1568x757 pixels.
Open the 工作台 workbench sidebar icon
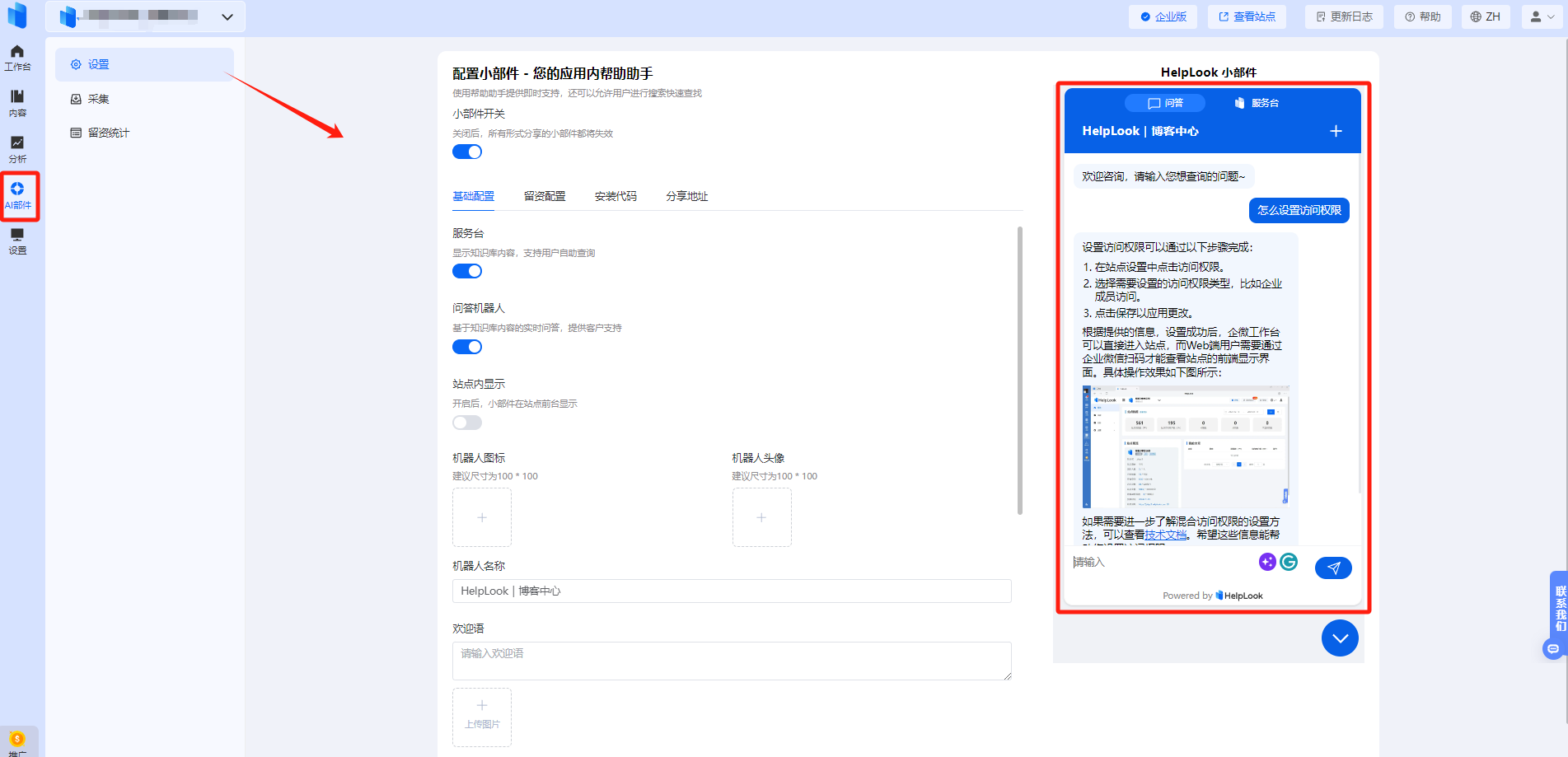[x=17, y=58]
